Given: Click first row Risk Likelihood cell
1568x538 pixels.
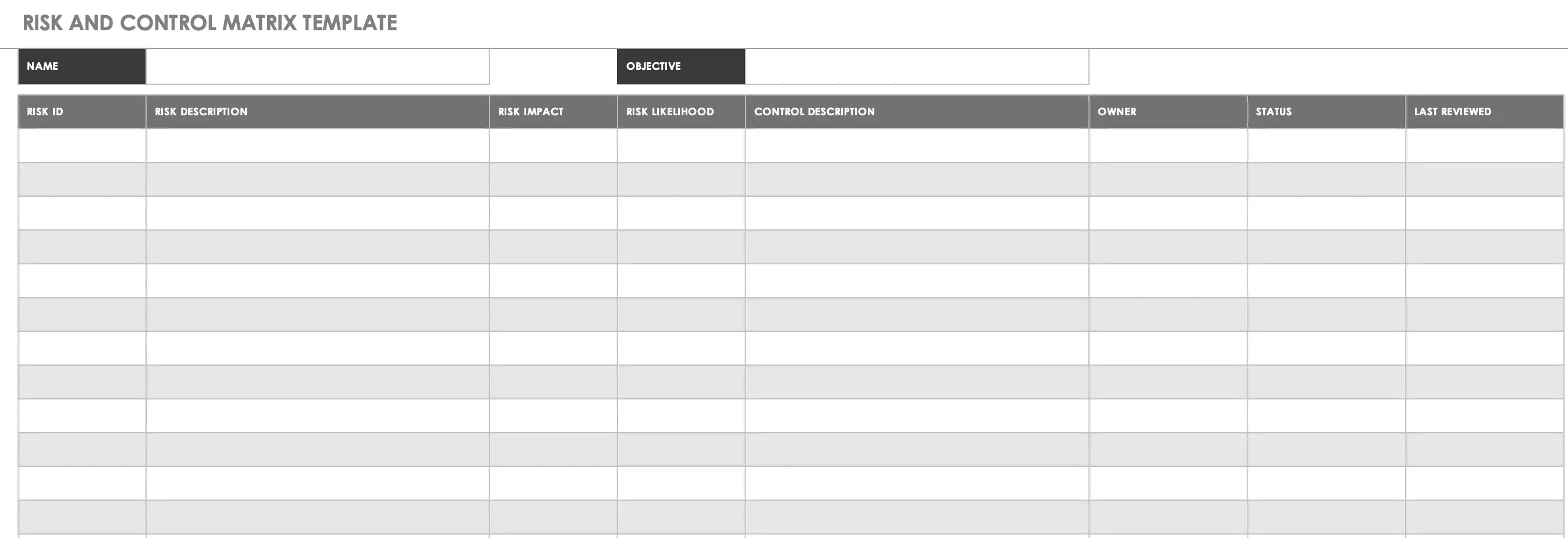Looking at the screenshot, I should (681, 146).
